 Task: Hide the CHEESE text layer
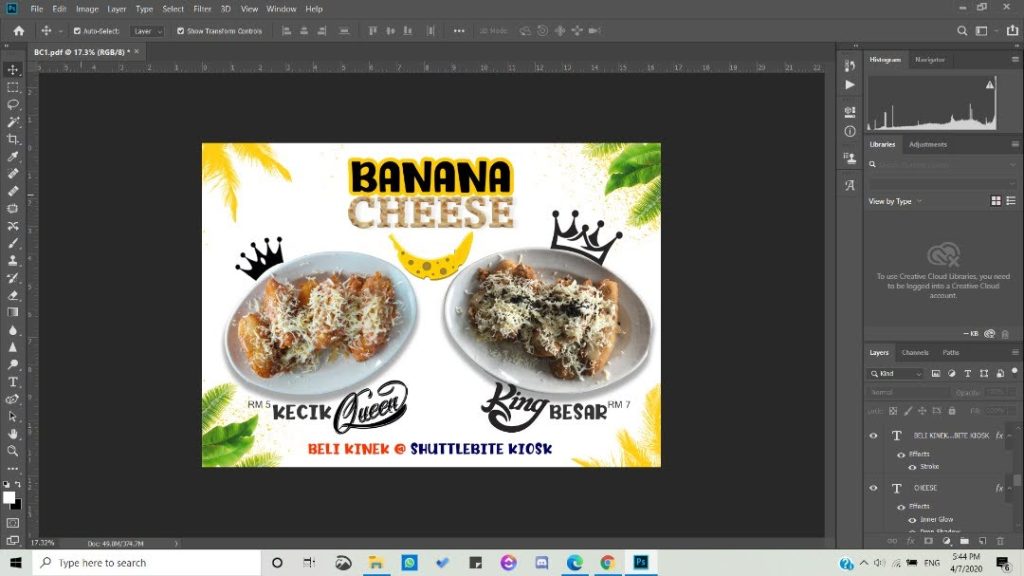[873, 488]
